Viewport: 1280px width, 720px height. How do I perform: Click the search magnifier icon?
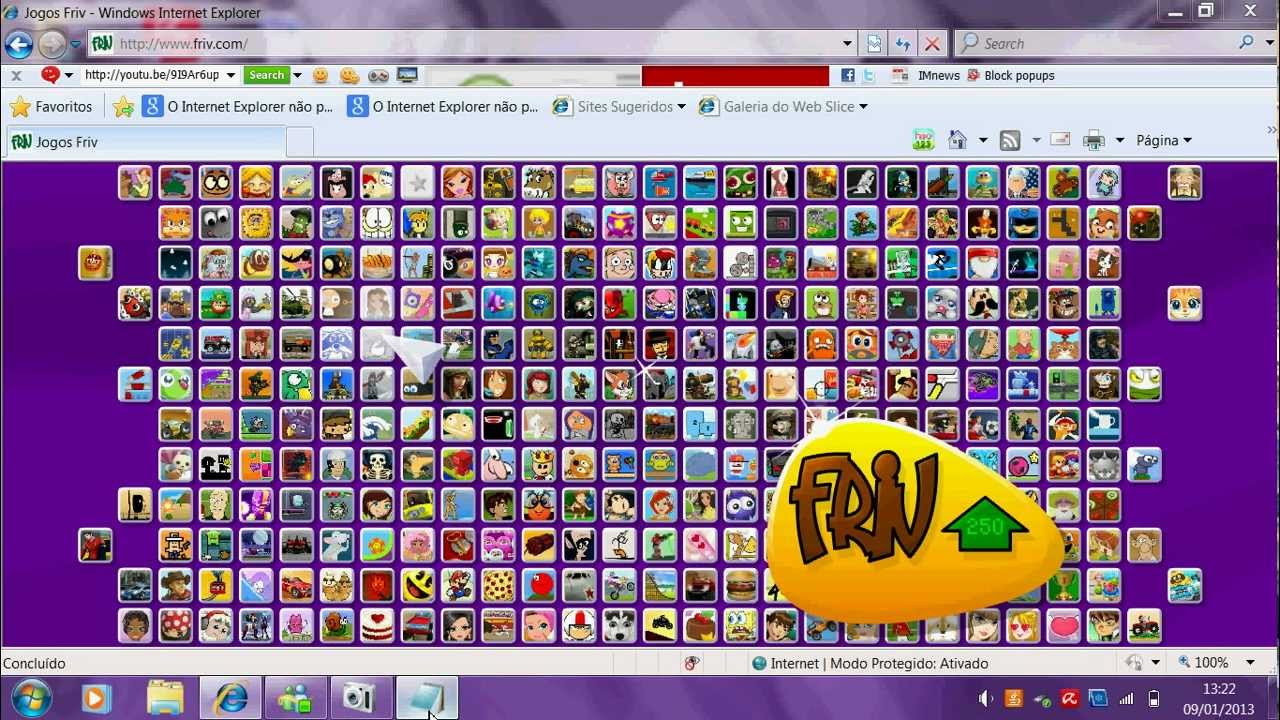(x=1246, y=43)
